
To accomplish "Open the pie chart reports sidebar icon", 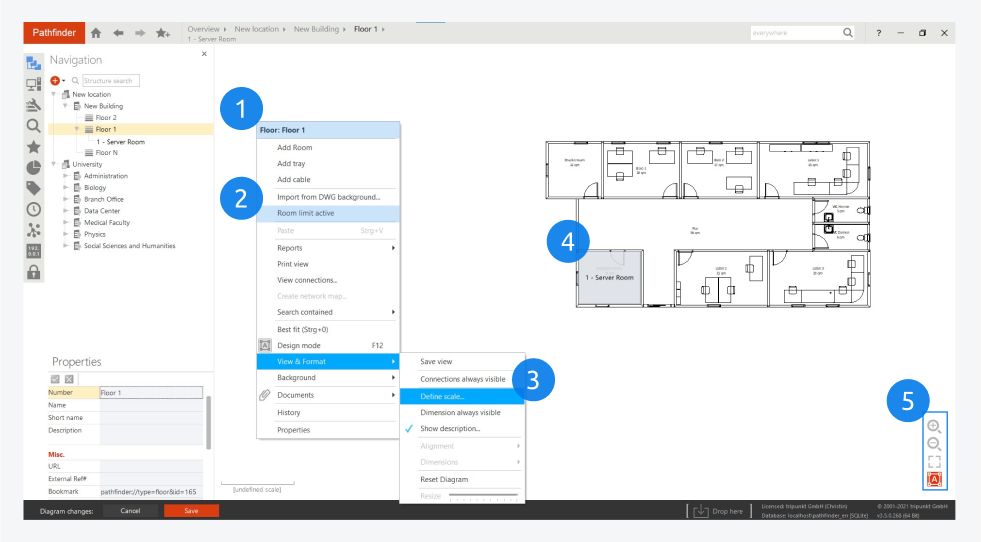I will (x=33, y=167).
